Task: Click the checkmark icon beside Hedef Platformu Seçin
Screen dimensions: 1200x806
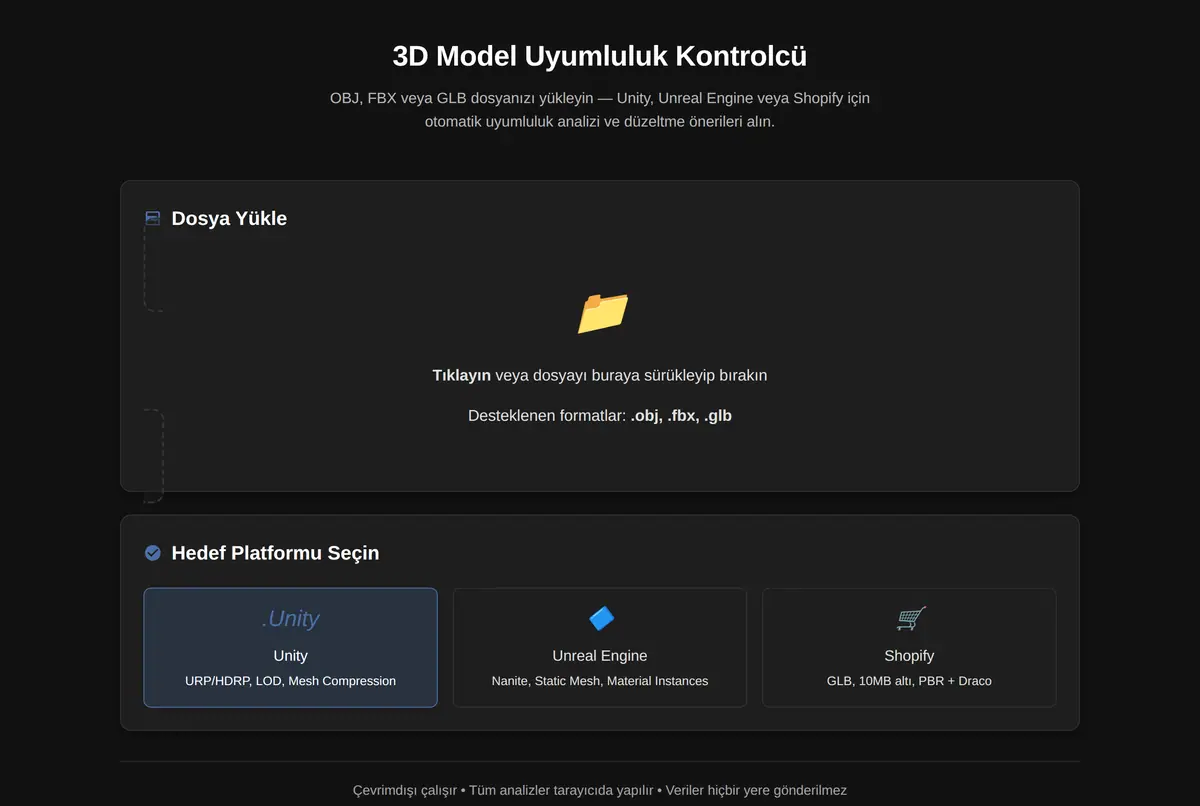Action: pos(153,552)
